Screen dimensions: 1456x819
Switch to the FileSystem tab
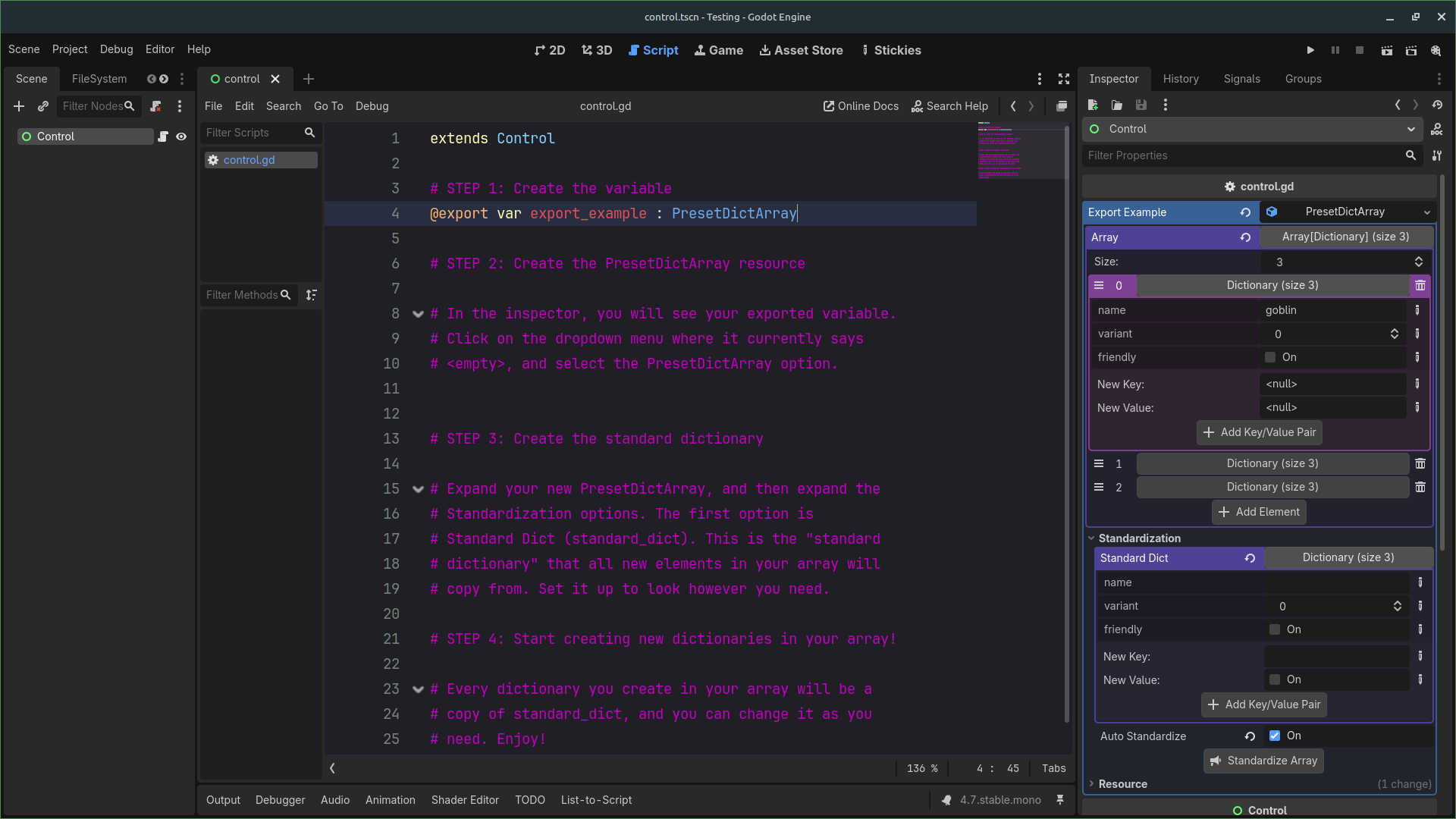click(x=99, y=79)
